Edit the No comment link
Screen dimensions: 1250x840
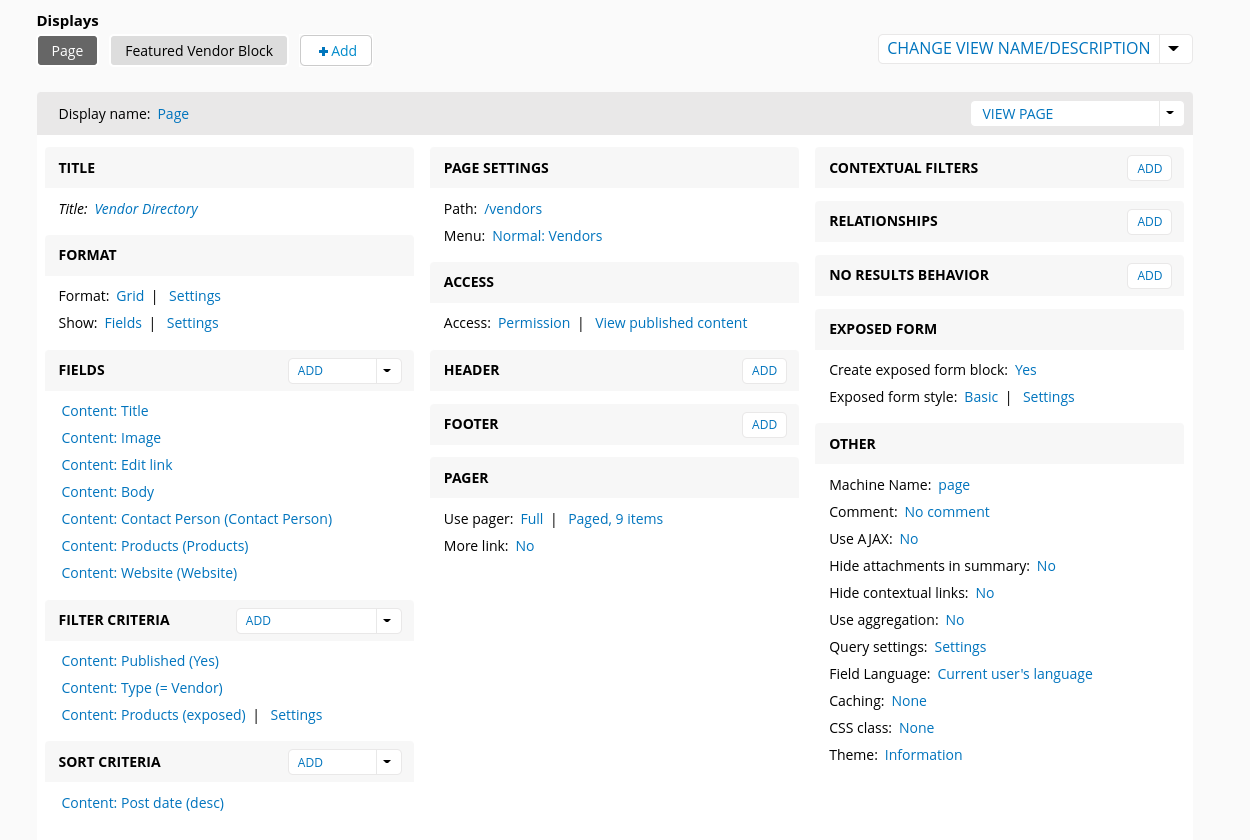point(947,512)
